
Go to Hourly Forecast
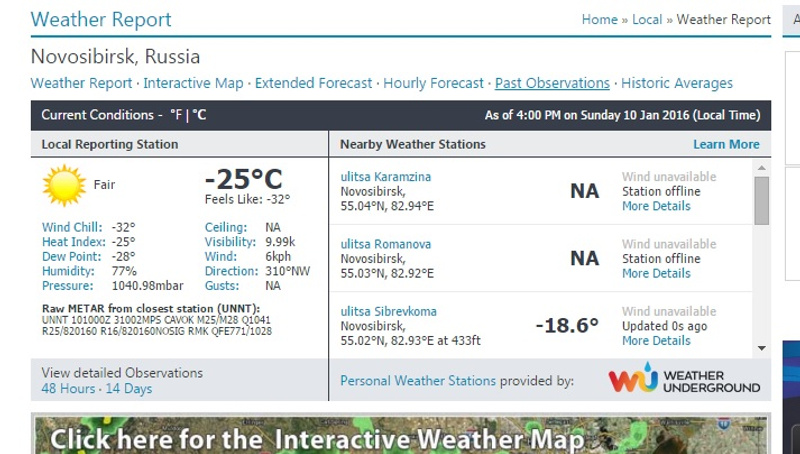coord(433,83)
